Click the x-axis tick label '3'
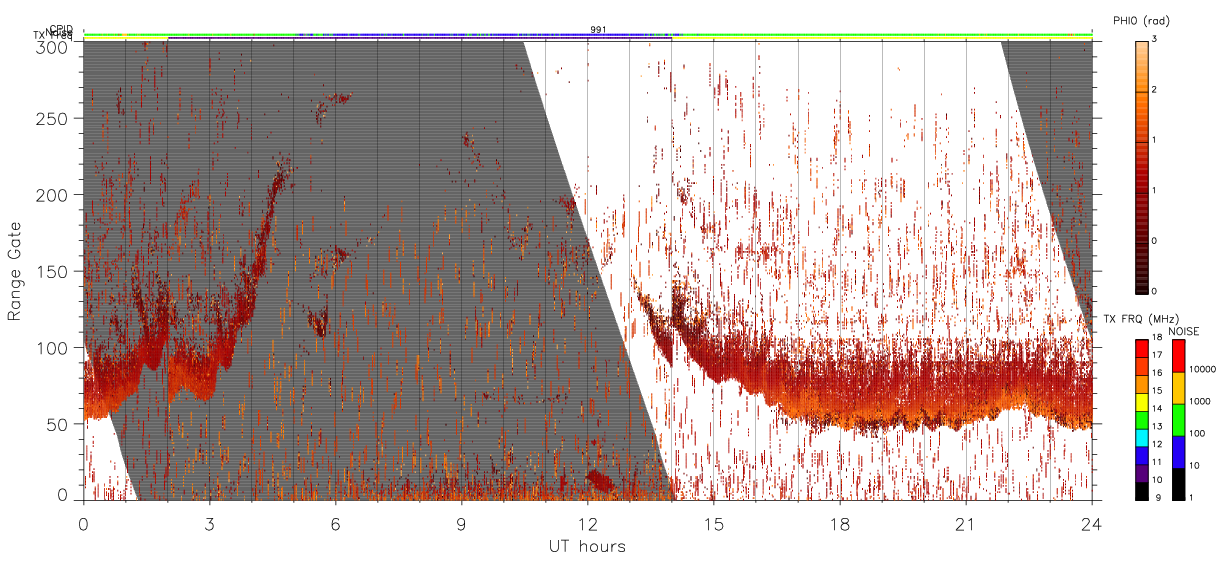Viewport: 1228px width, 567px height. tap(209, 524)
